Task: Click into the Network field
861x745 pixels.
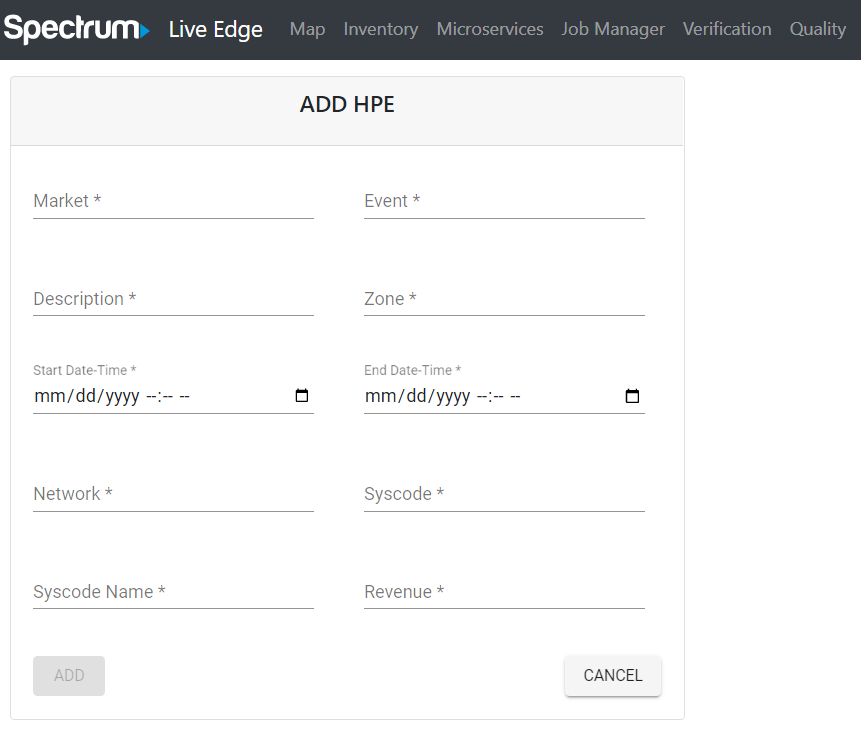Action: point(173,494)
